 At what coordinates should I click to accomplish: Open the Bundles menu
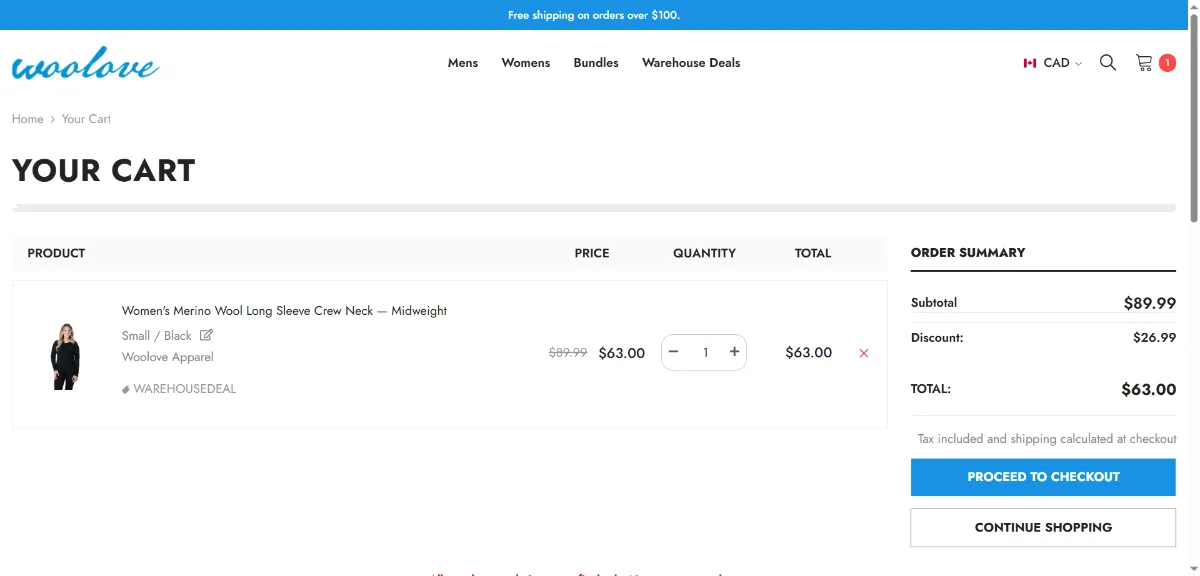tap(596, 63)
